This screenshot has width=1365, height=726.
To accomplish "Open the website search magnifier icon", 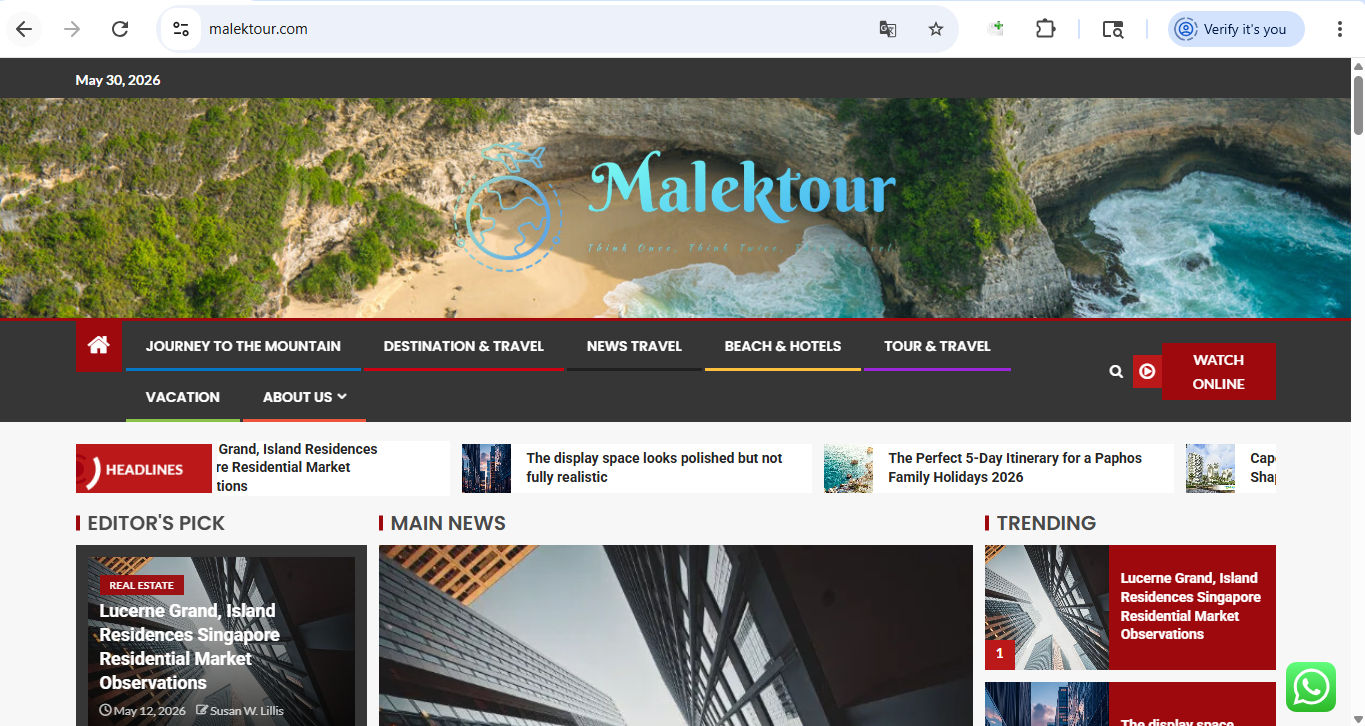I will pyautogui.click(x=1116, y=372).
